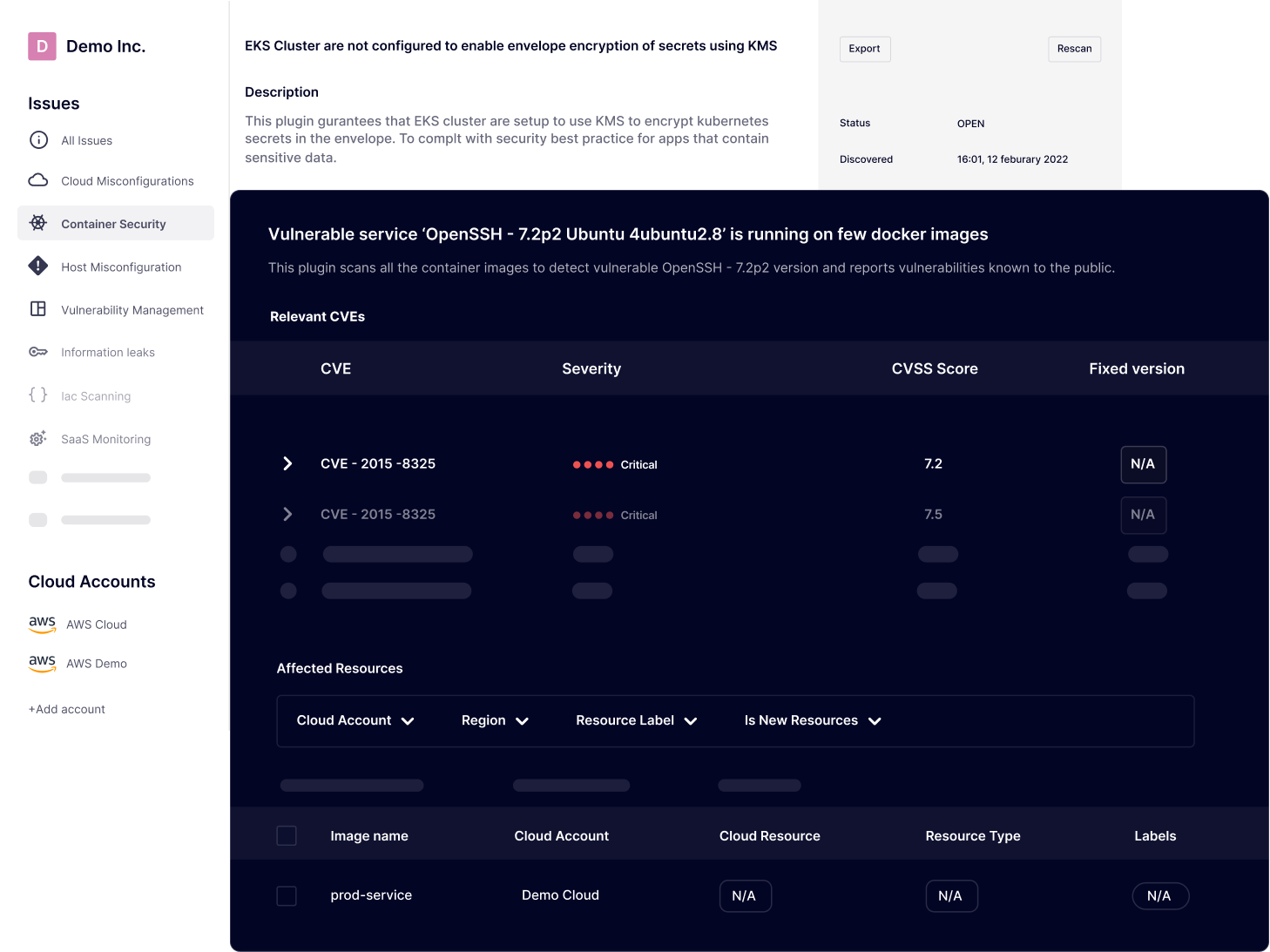Select the prod-service row checkbox
1270x952 pixels.
[287, 895]
